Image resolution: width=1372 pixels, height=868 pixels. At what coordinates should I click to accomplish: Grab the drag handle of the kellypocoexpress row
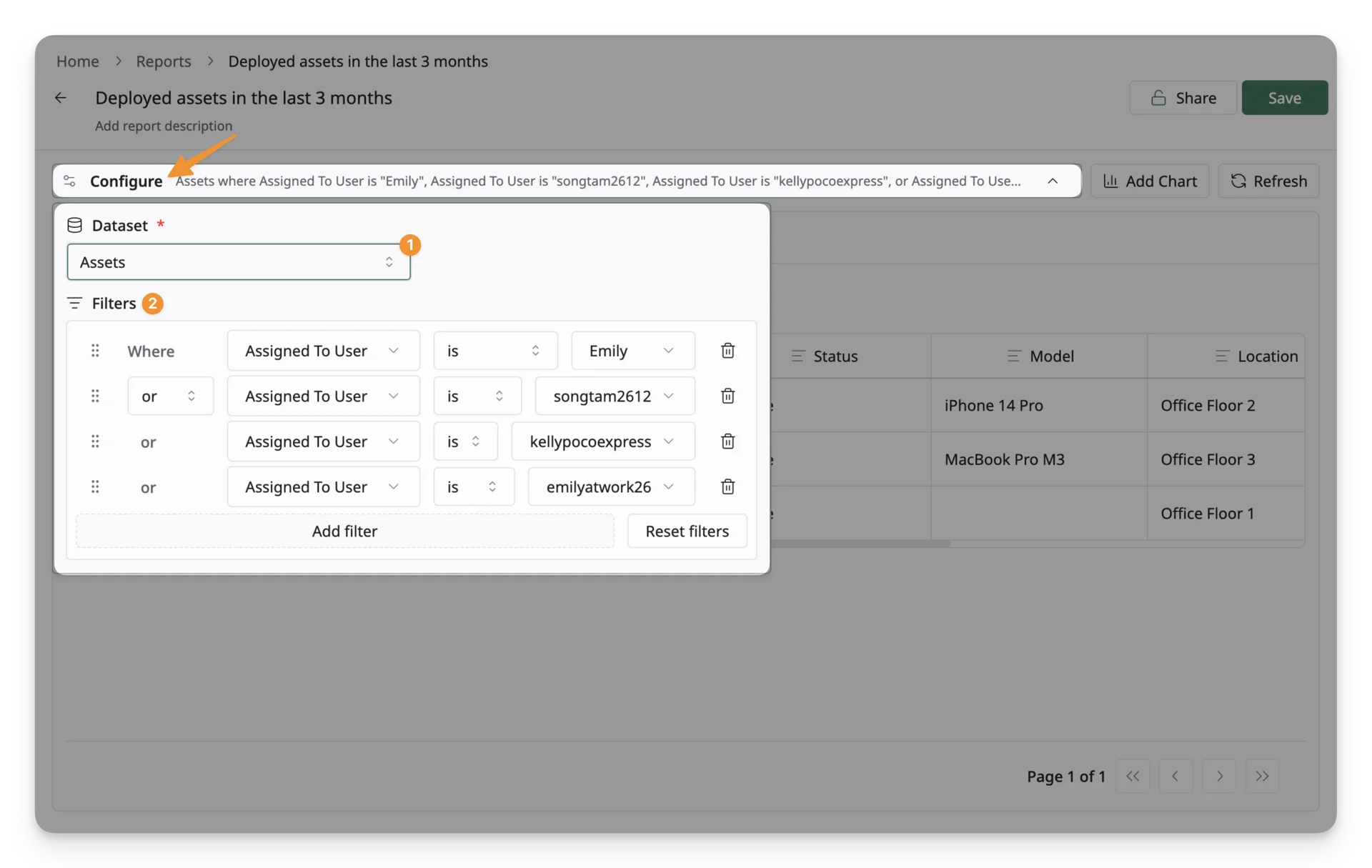pos(95,442)
